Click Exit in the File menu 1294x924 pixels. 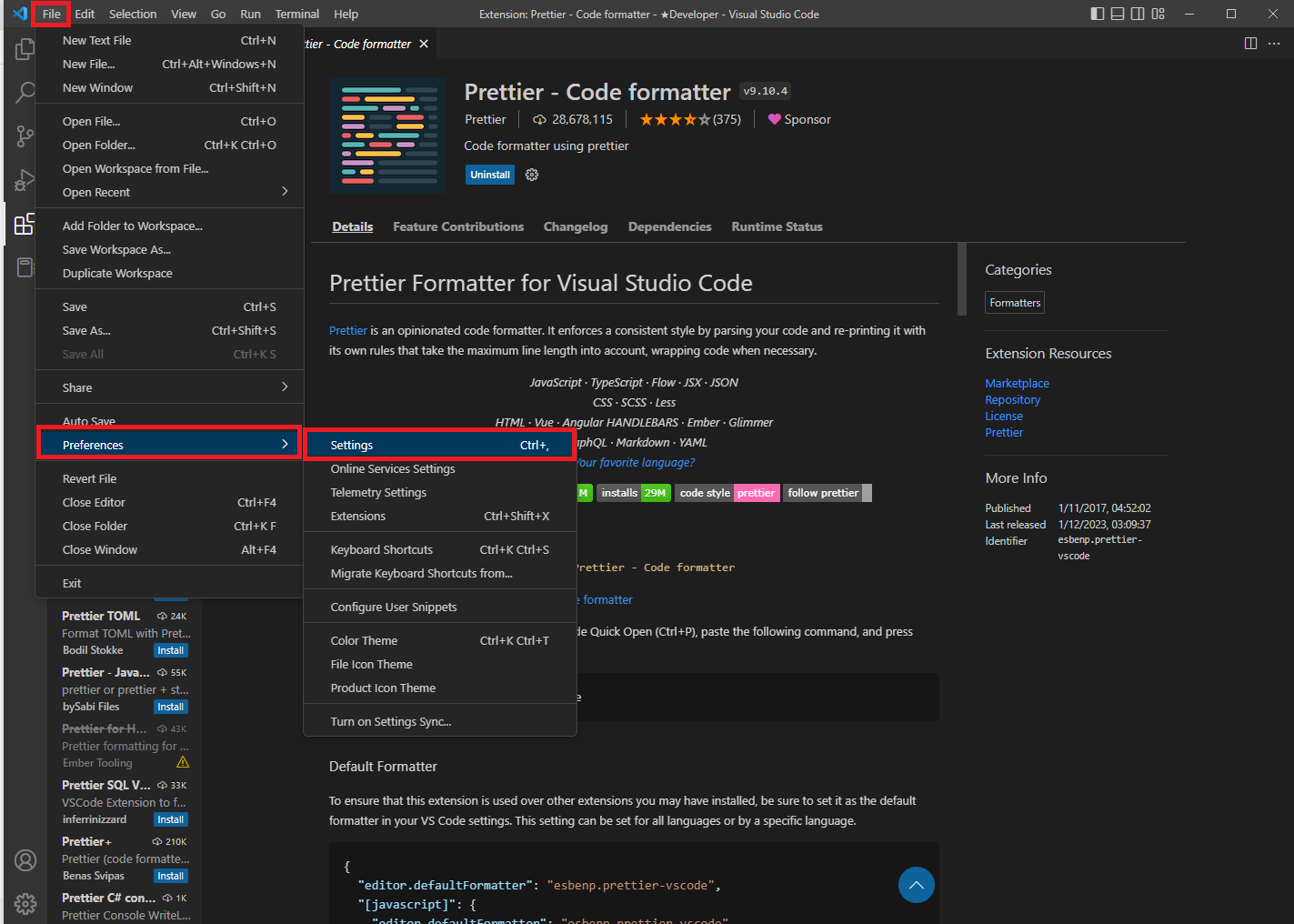point(169,583)
